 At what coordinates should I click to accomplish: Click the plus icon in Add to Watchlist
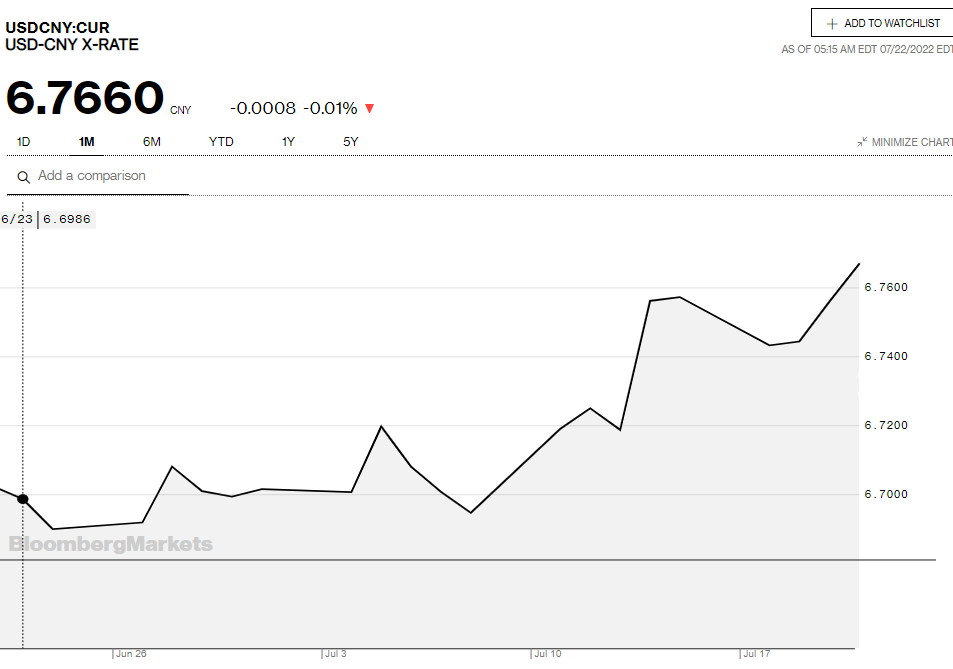tap(831, 24)
